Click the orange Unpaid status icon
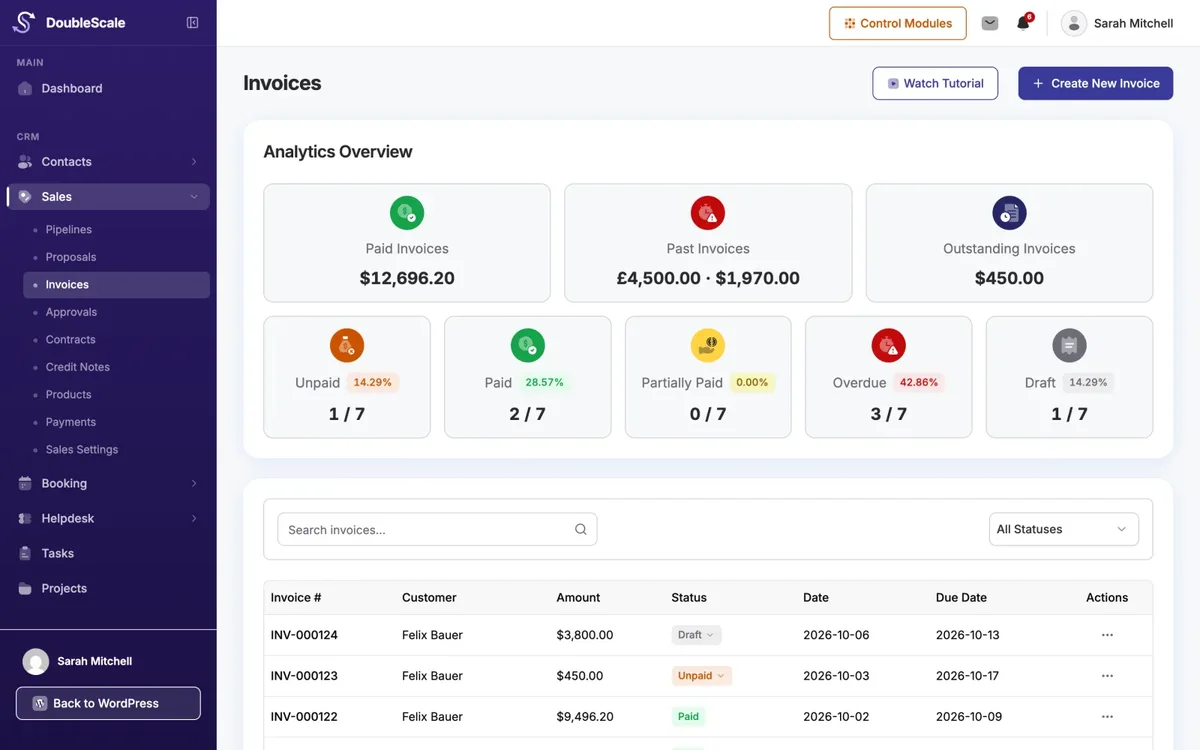The image size is (1200, 750). coord(347,346)
